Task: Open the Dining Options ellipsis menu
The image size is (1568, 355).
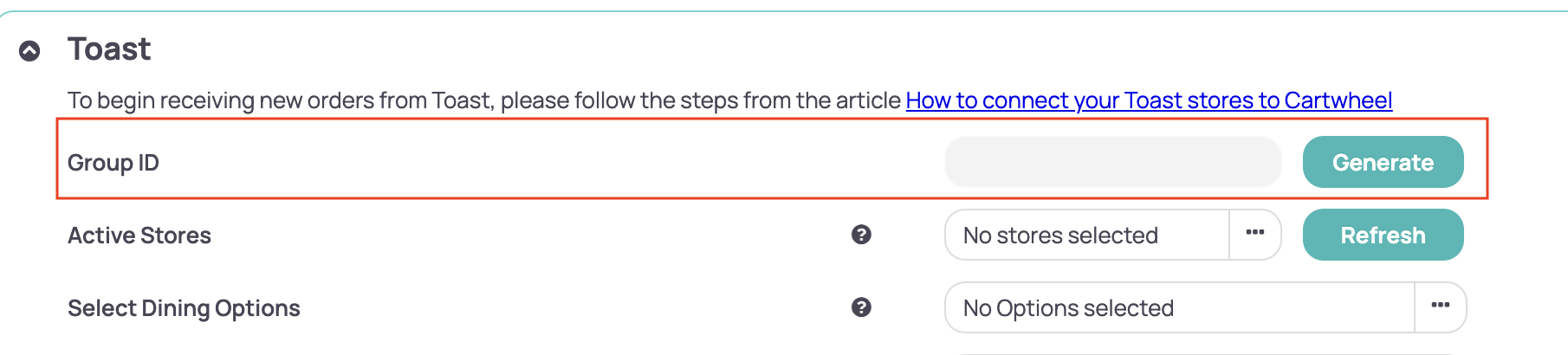Action: point(1440,307)
